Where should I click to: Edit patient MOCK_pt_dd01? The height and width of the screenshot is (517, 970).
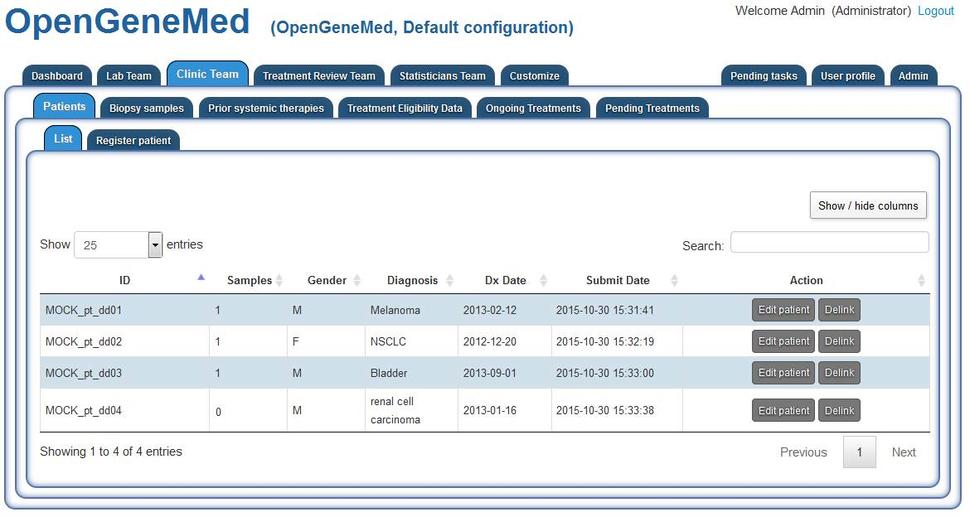[x=783, y=310]
